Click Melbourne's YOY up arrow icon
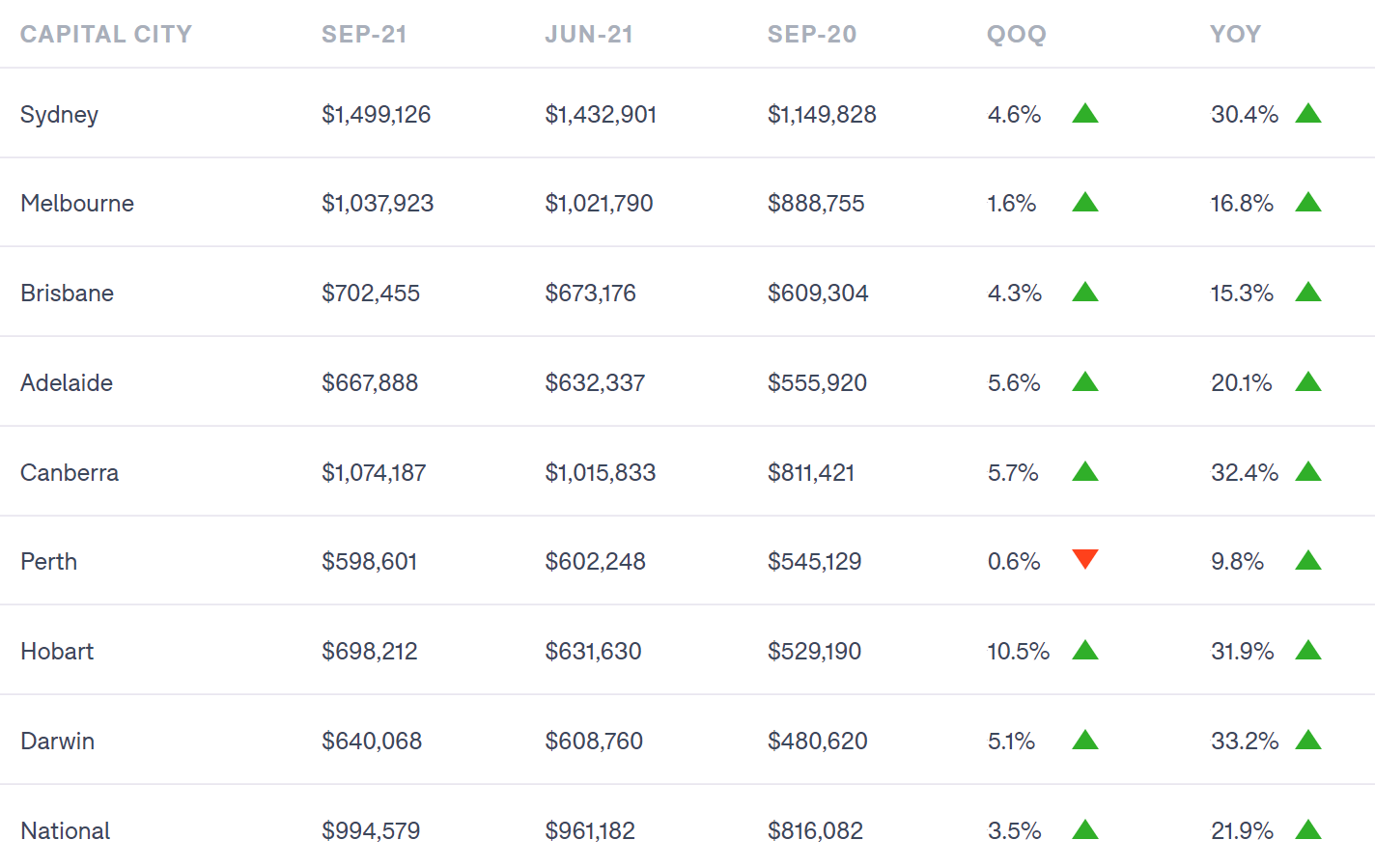Screen dimensions: 1375x868 pyautogui.click(x=1308, y=203)
